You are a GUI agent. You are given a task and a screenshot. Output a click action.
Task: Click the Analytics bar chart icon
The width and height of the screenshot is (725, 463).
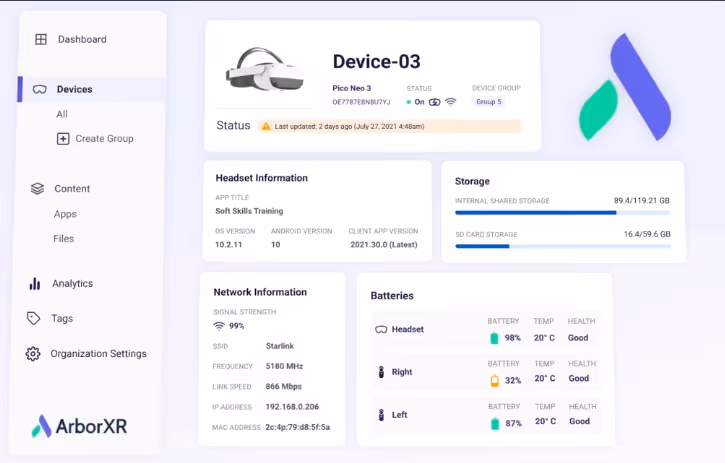tap(35, 284)
